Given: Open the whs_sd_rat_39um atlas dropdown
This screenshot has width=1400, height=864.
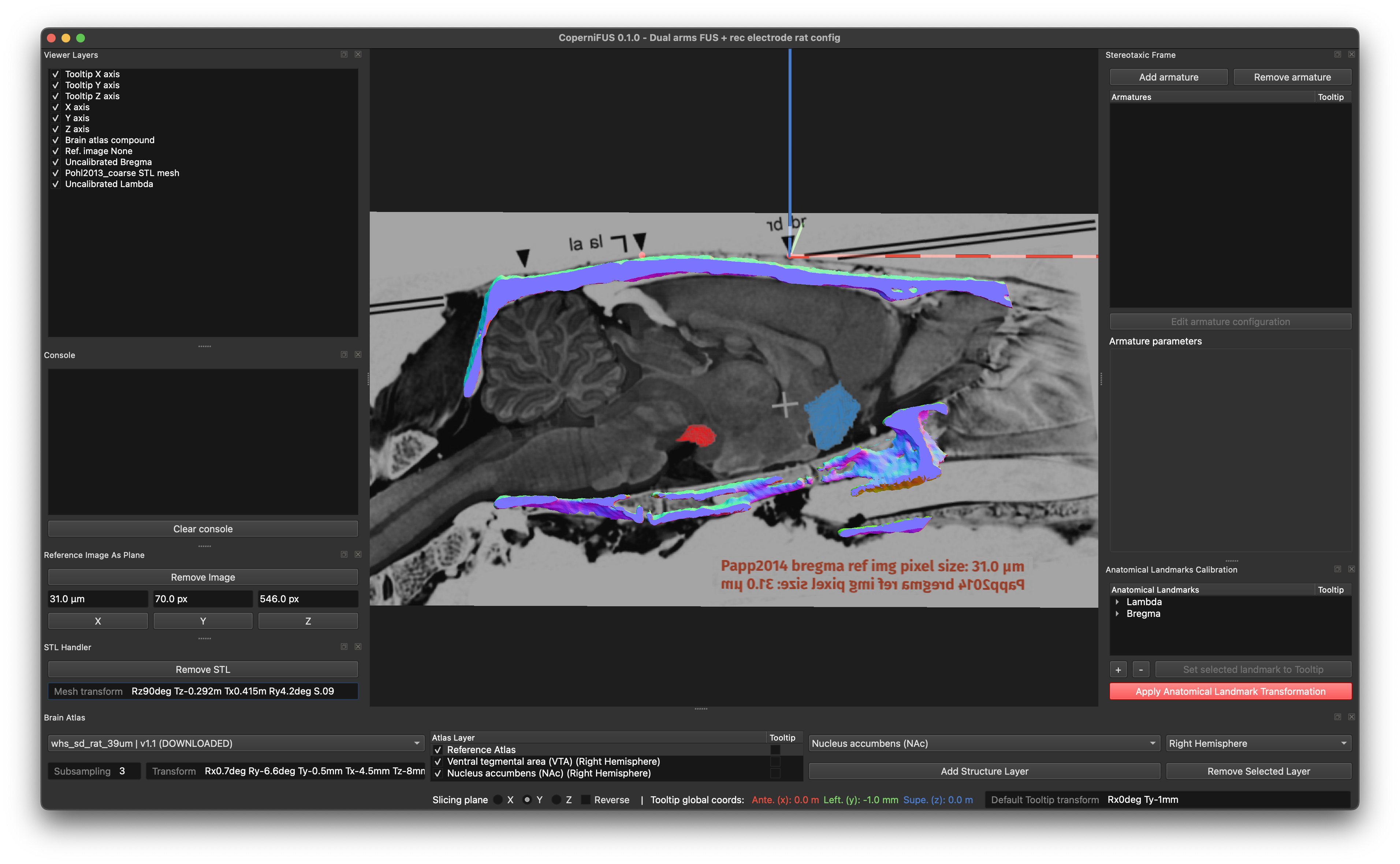Looking at the screenshot, I should click(x=235, y=743).
